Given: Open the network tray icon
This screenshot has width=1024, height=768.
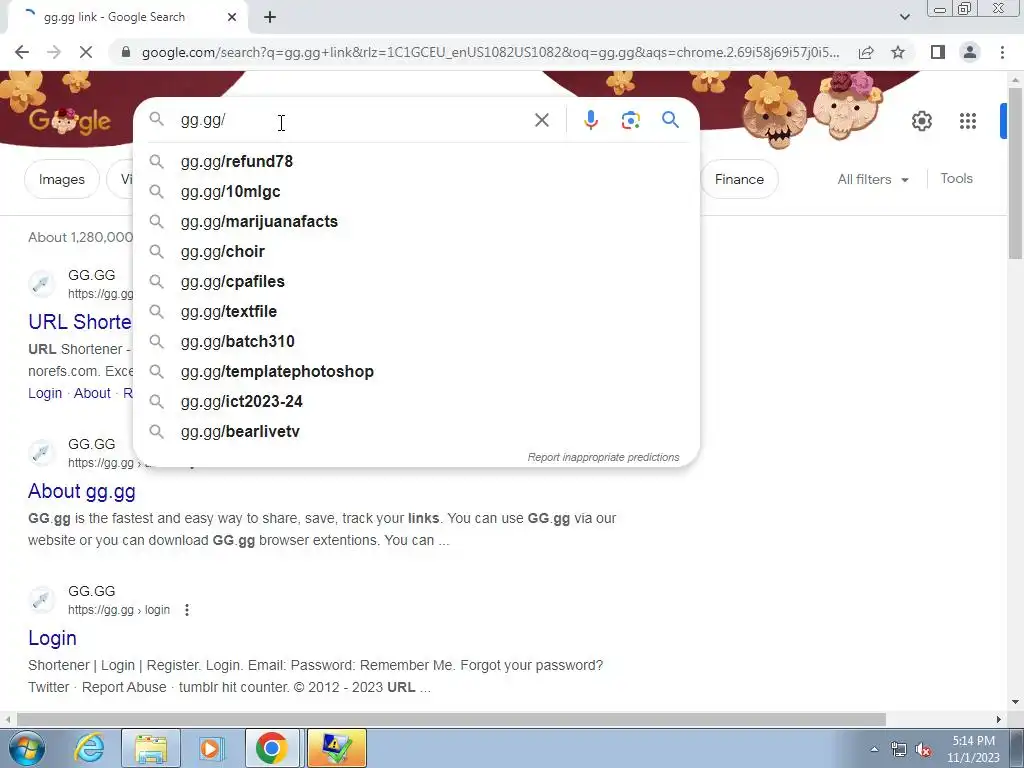Looking at the screenshot, I should [899, 750].
